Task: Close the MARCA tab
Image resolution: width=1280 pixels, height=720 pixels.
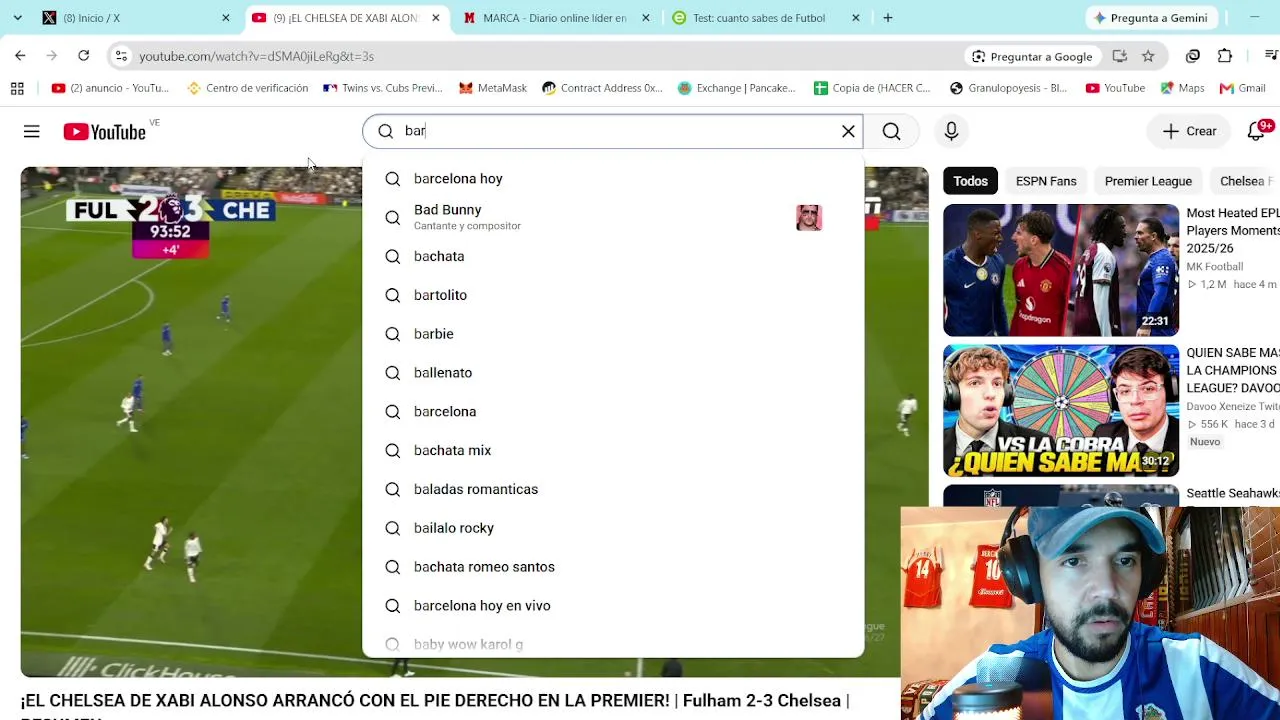Action: point(645,18)
